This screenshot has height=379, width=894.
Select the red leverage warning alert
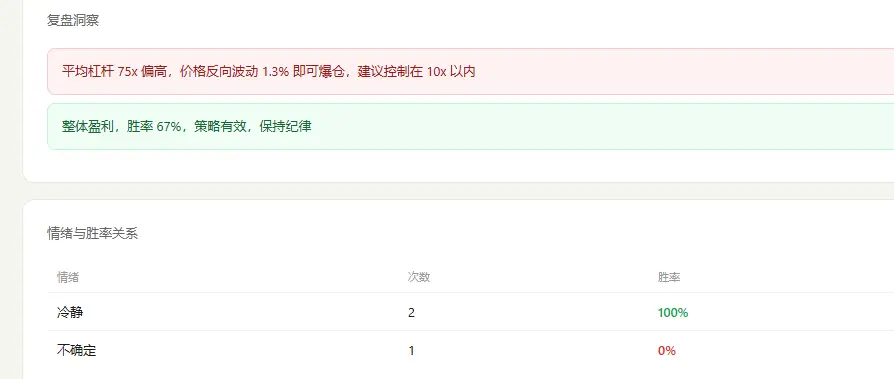point(470,71)
